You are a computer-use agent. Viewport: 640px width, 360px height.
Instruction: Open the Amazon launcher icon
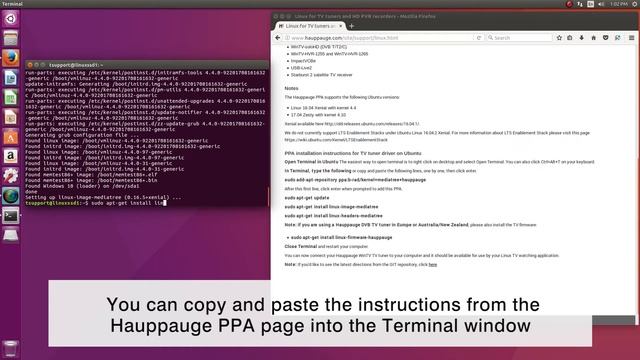tap(11, 156)
